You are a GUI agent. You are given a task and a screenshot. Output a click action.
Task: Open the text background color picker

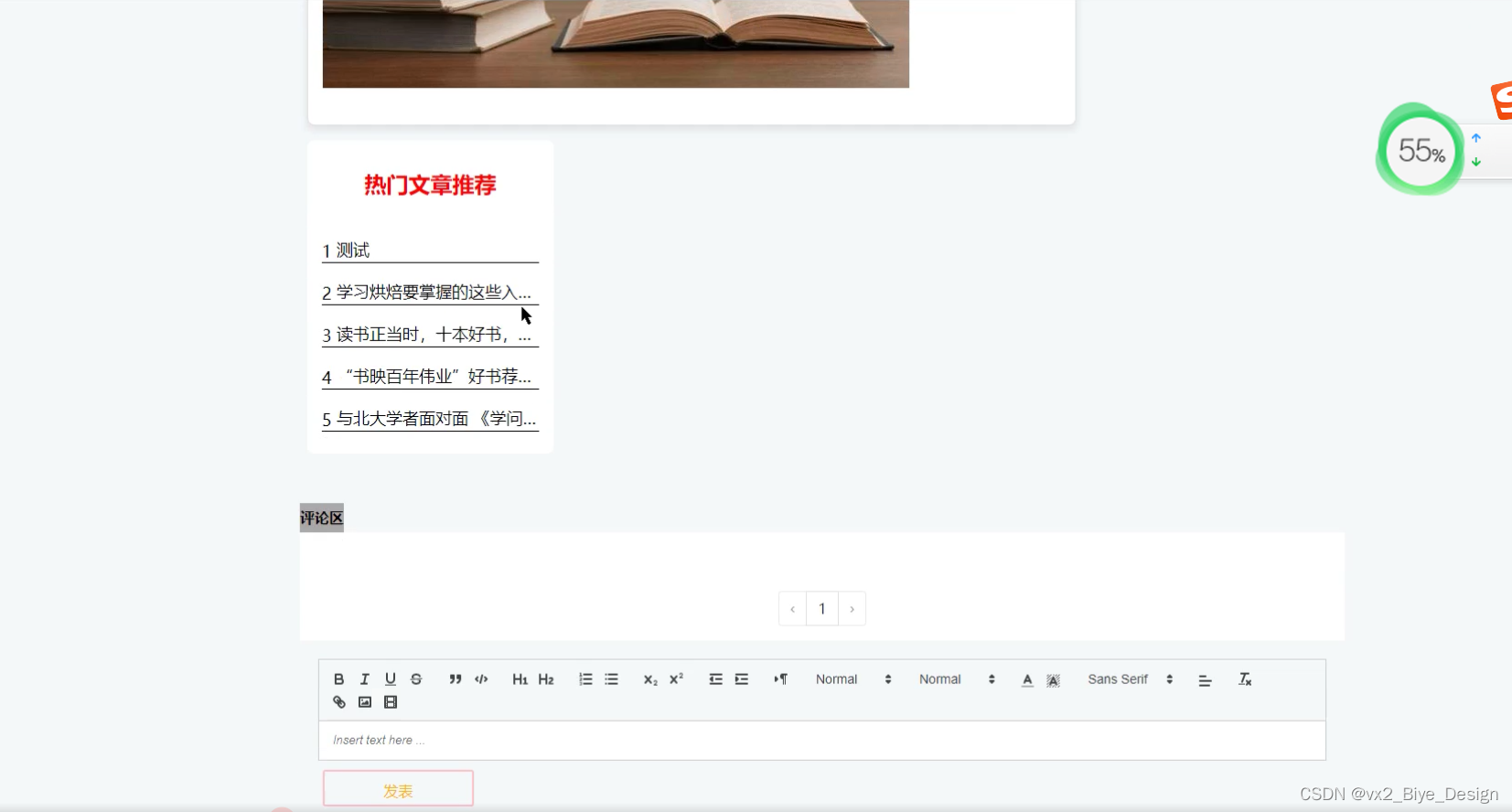pyautogui.click(x=1053, y=679)
